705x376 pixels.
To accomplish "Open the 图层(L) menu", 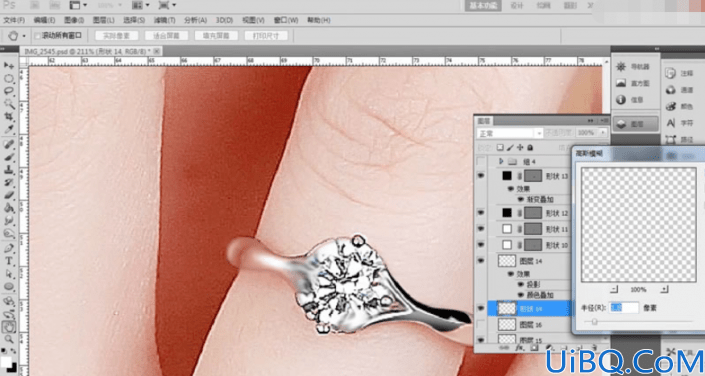I will click(103, 20).
